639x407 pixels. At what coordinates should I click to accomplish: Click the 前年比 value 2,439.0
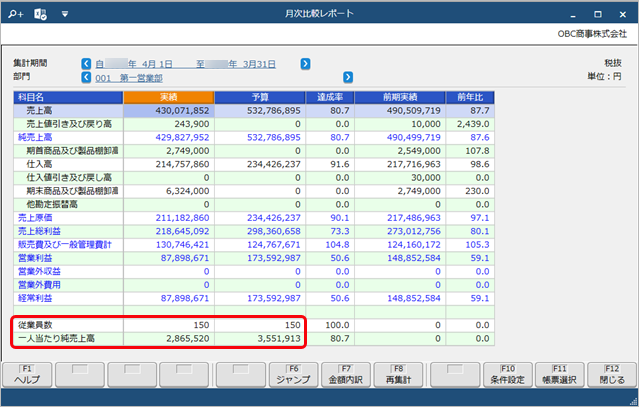[473, 124]
